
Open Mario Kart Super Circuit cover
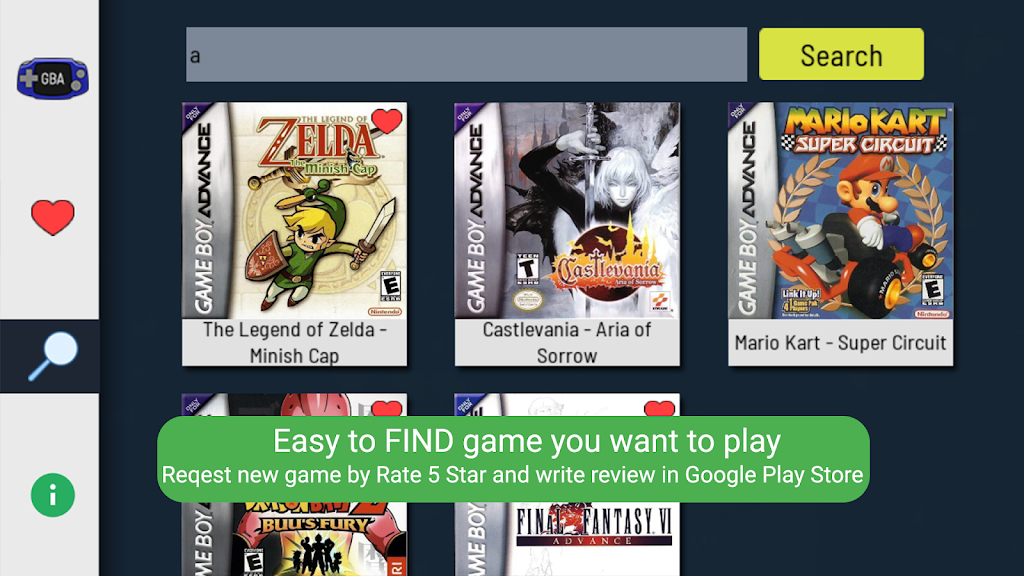pos(840,210)
